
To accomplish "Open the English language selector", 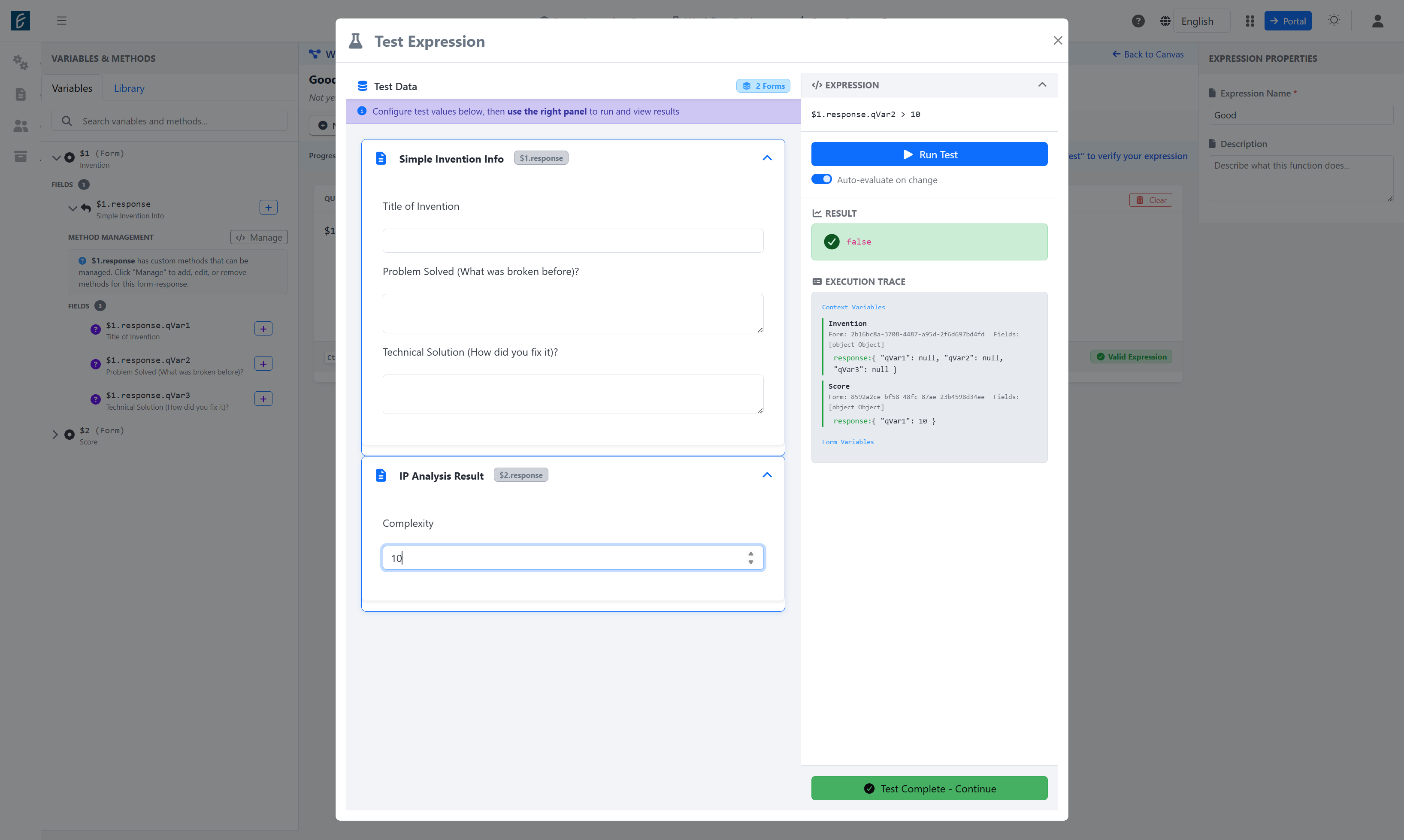I will click(1201, 21).
